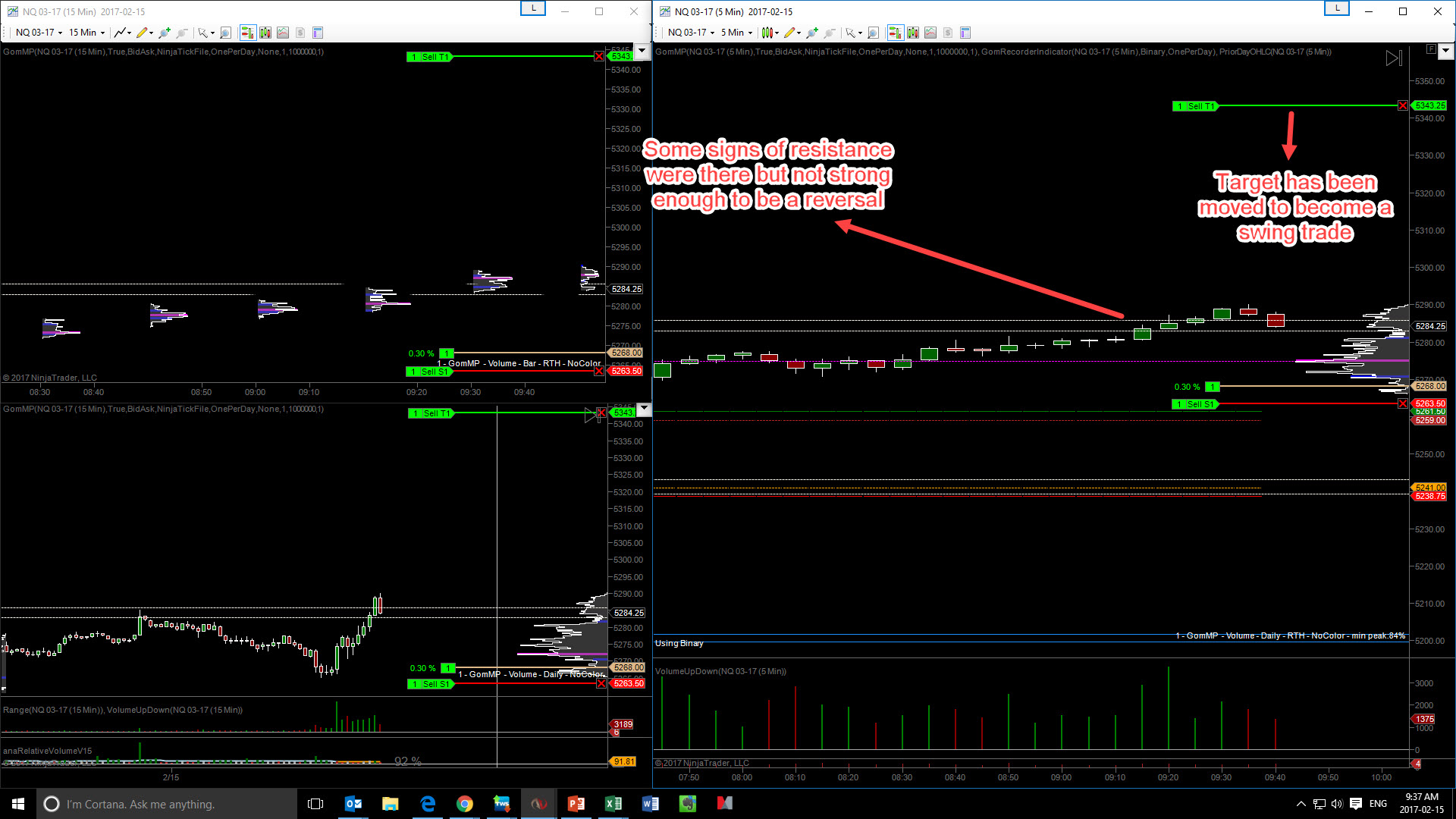Click zoom in icon in 15 Min toolbar
1456x819 pixels.
165,33
